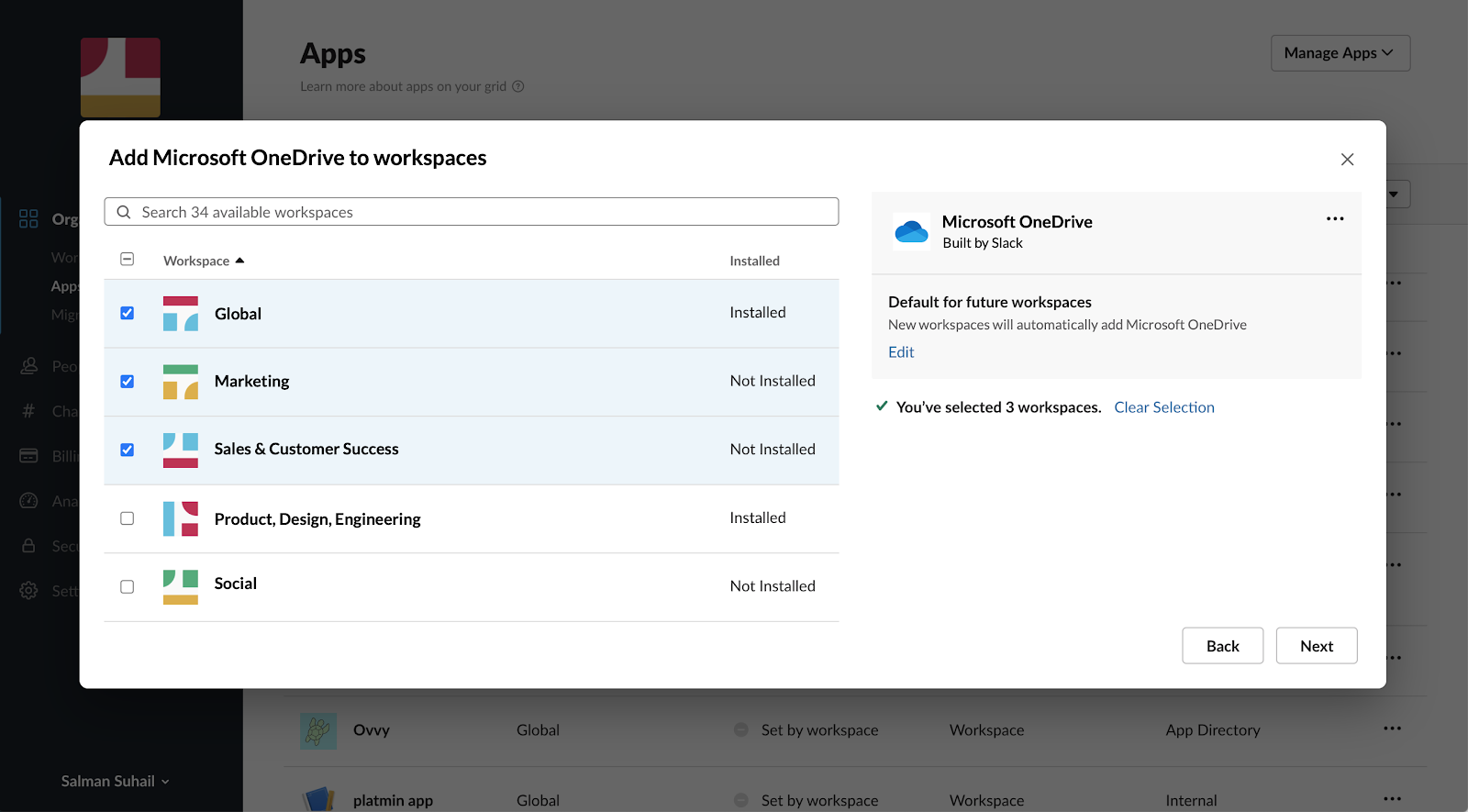The image size is (1468, 812).
Task: Open the three-dot menu for the platmin app row
Action: coord(1392,798)
